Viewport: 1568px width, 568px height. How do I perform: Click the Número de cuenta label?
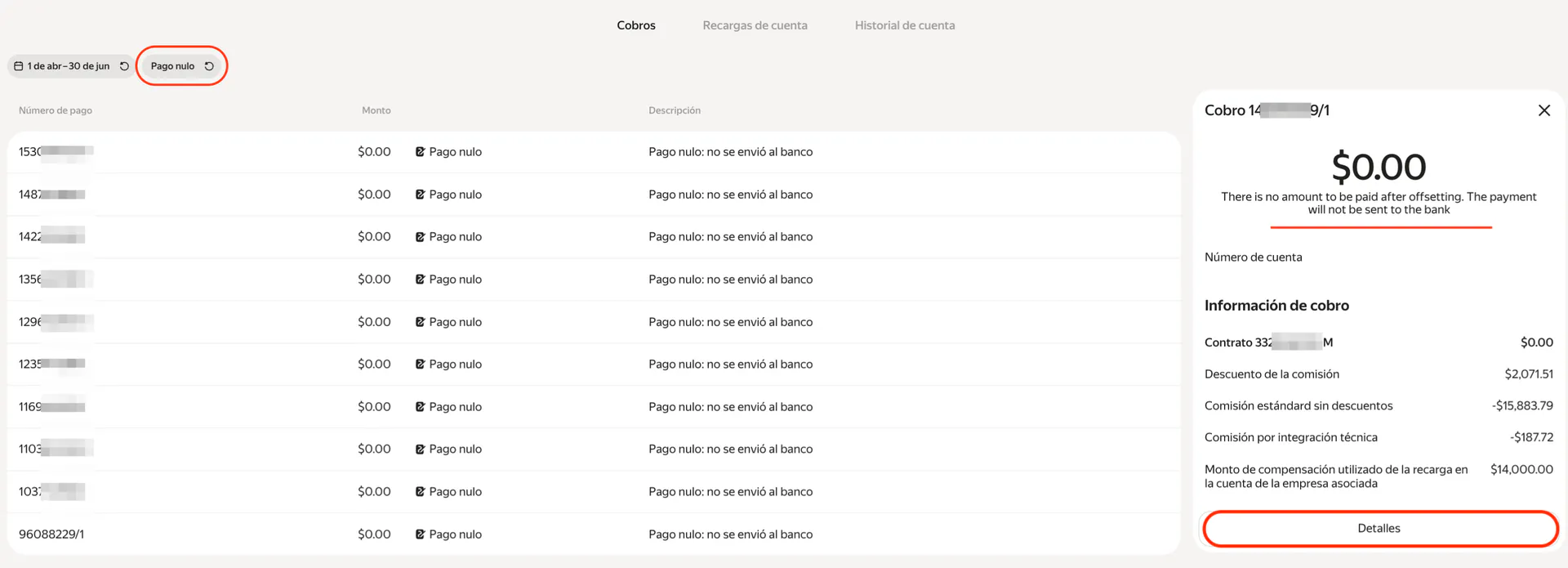pyautogui.click(x=1254, y=257)
